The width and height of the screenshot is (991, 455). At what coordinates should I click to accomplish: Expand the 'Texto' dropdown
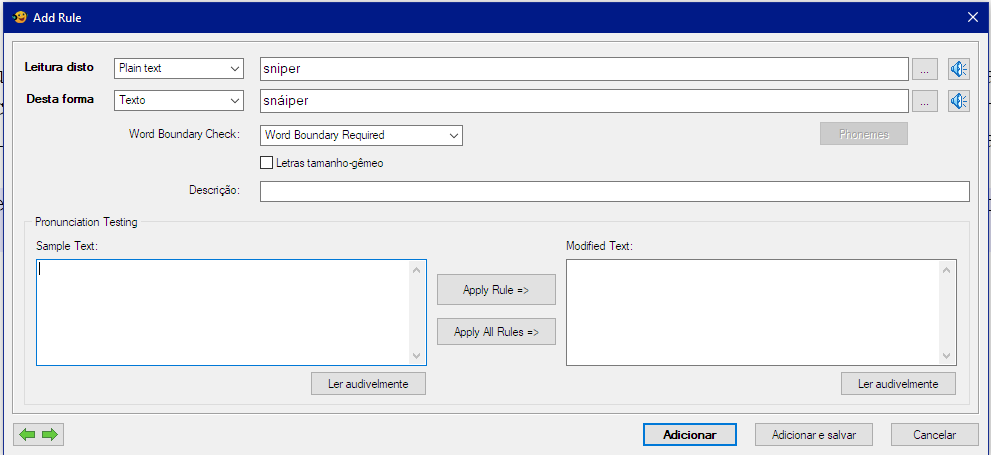(179, 101)
